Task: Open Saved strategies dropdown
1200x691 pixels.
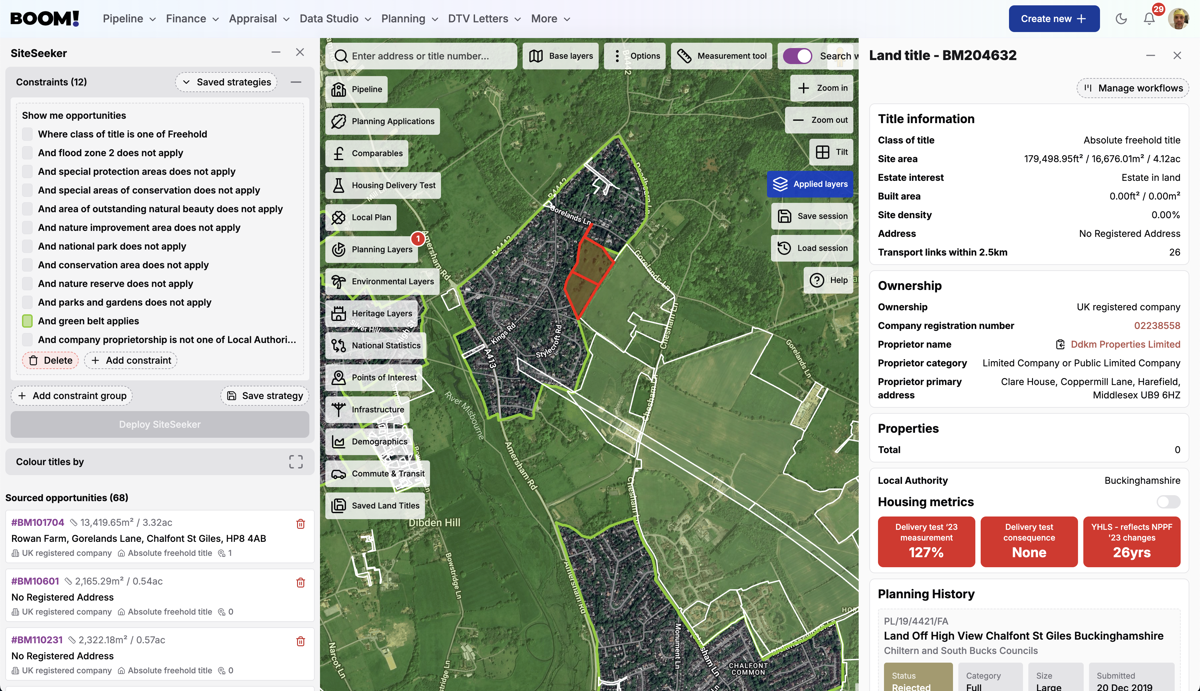Action: [227, 82]
